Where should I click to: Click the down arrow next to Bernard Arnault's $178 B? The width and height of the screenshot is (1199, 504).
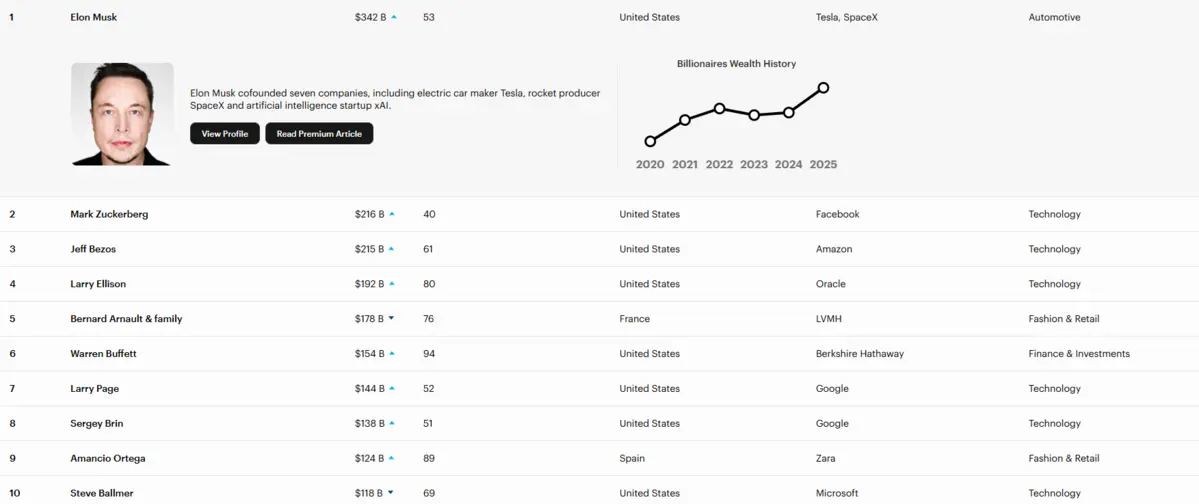[391, 319]
